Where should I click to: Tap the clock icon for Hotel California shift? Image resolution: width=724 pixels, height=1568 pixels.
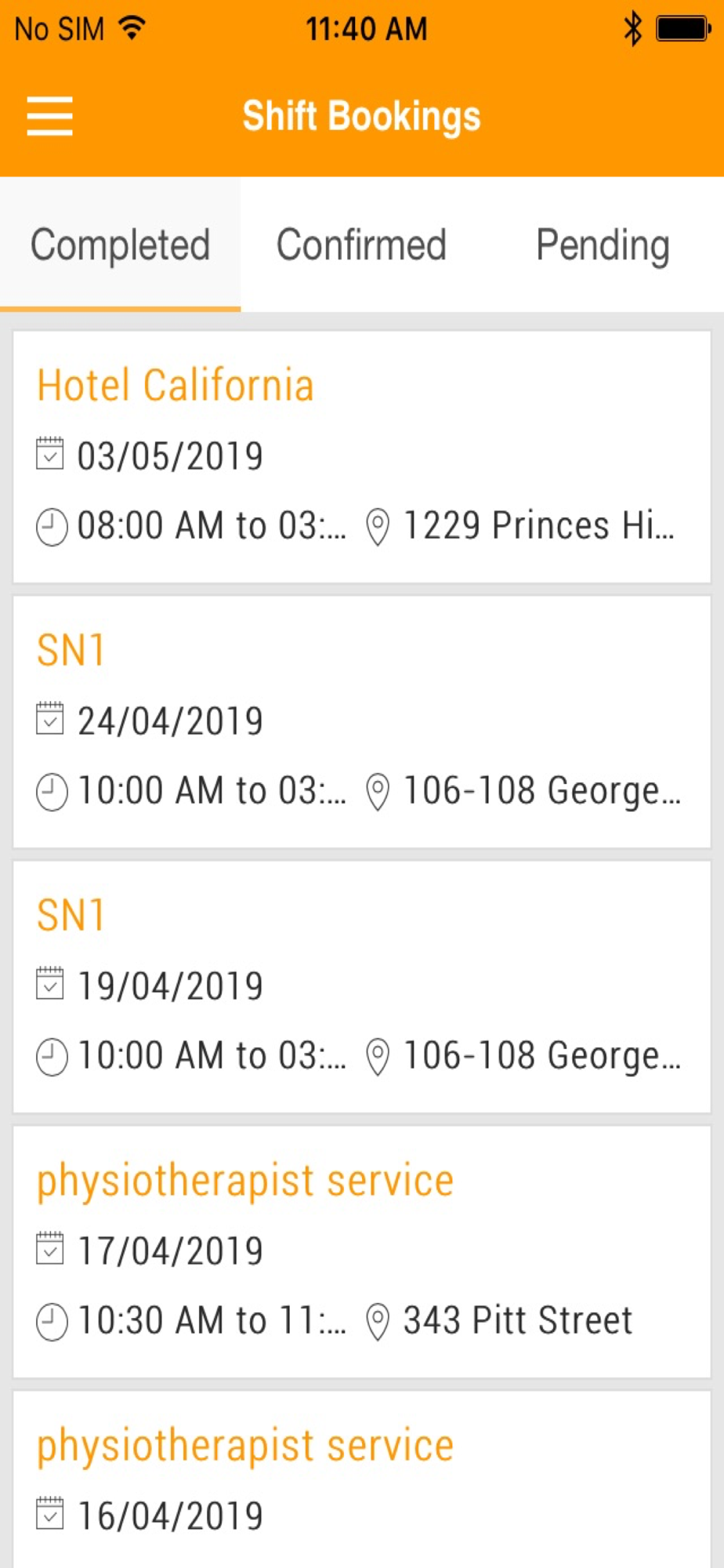coord(52,527)
